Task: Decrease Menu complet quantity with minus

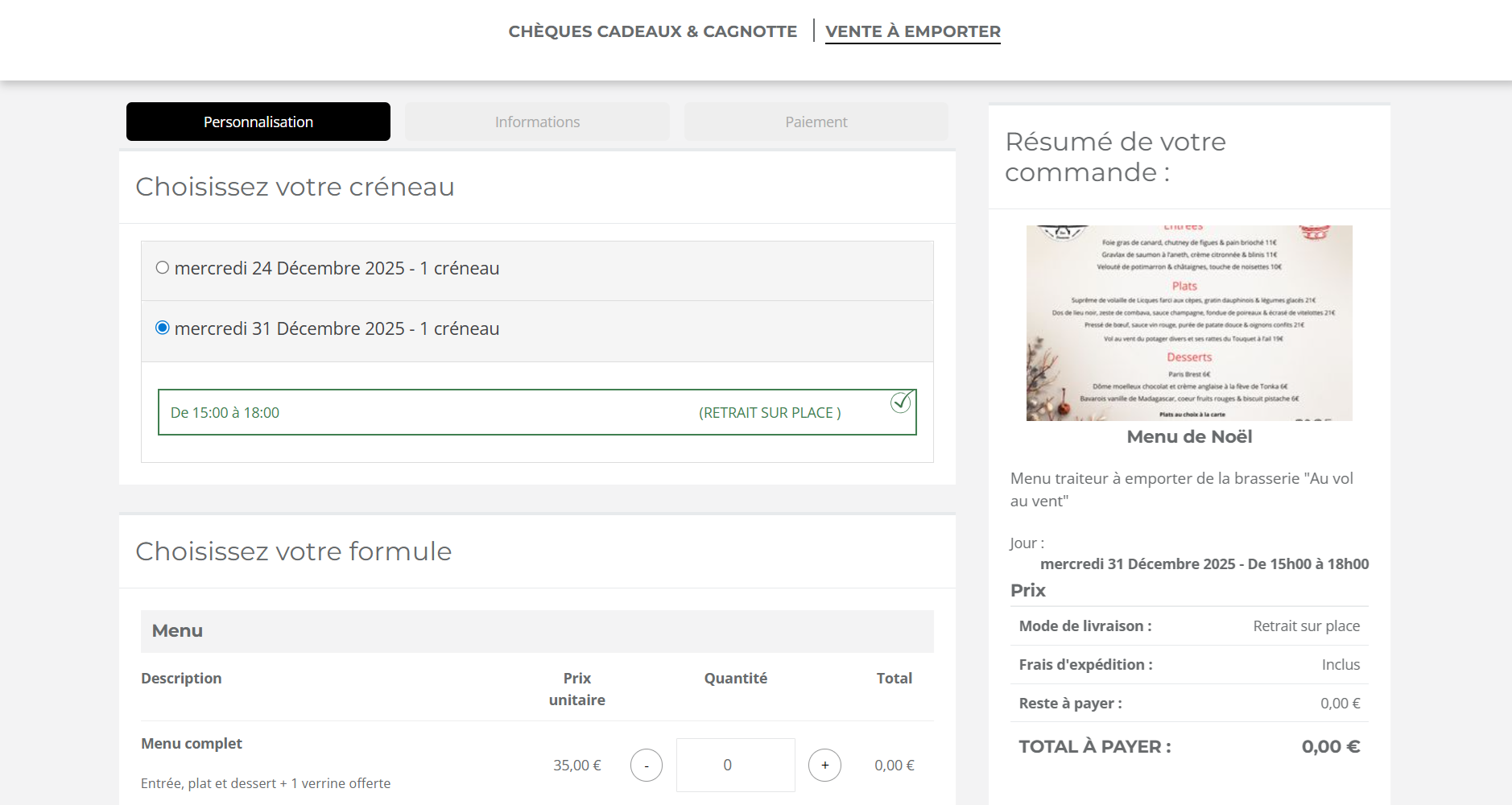Action: (x=647, y=765)
